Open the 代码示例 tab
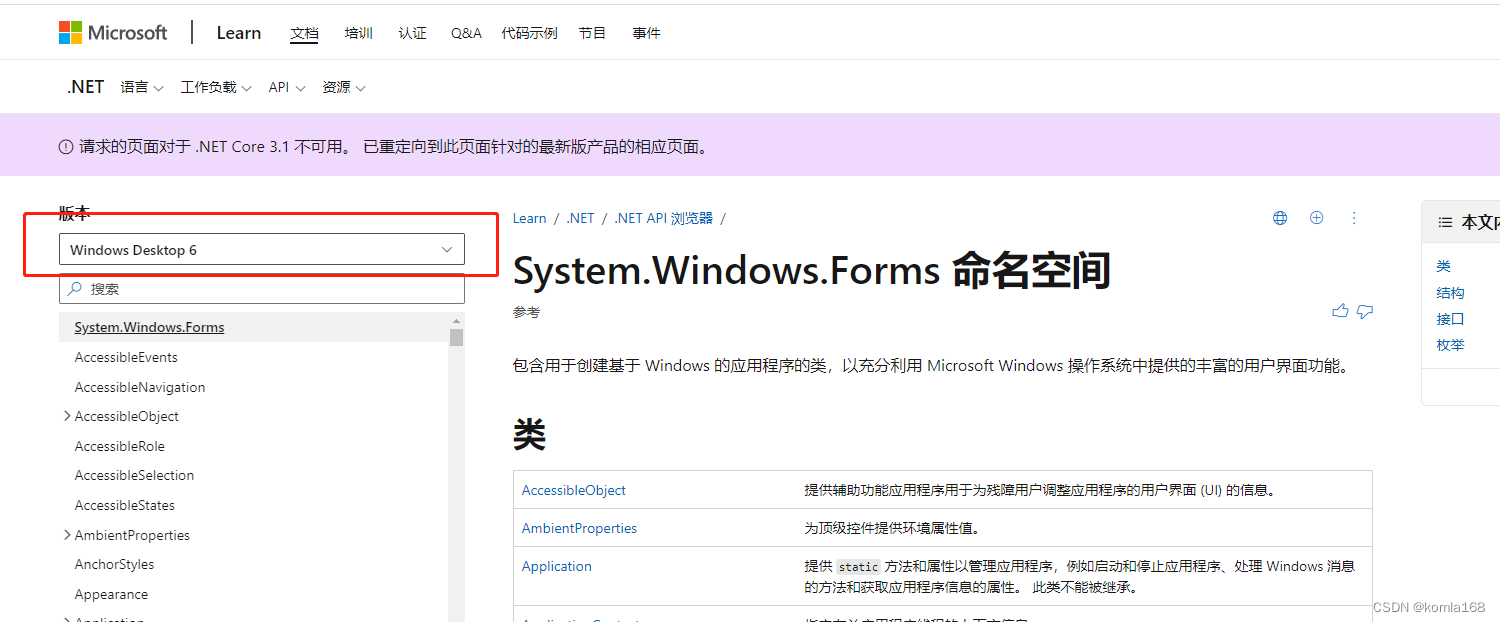The height and width of the screenshot is (622, 1500). click(530, 33)
